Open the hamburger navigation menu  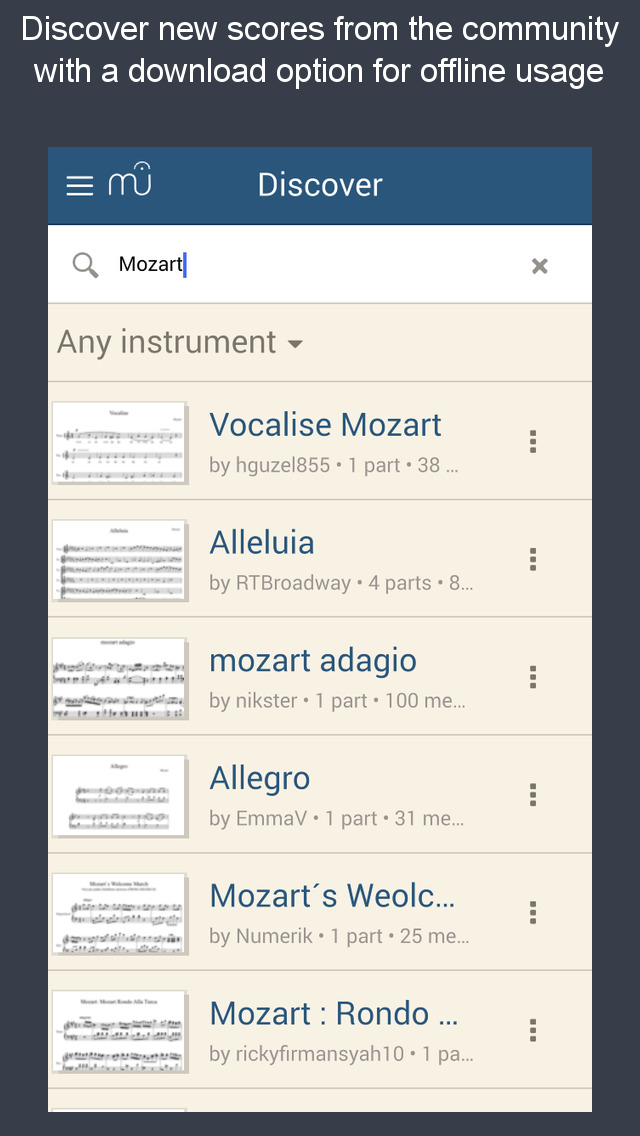pyautogui.click(x=80, y=186)
